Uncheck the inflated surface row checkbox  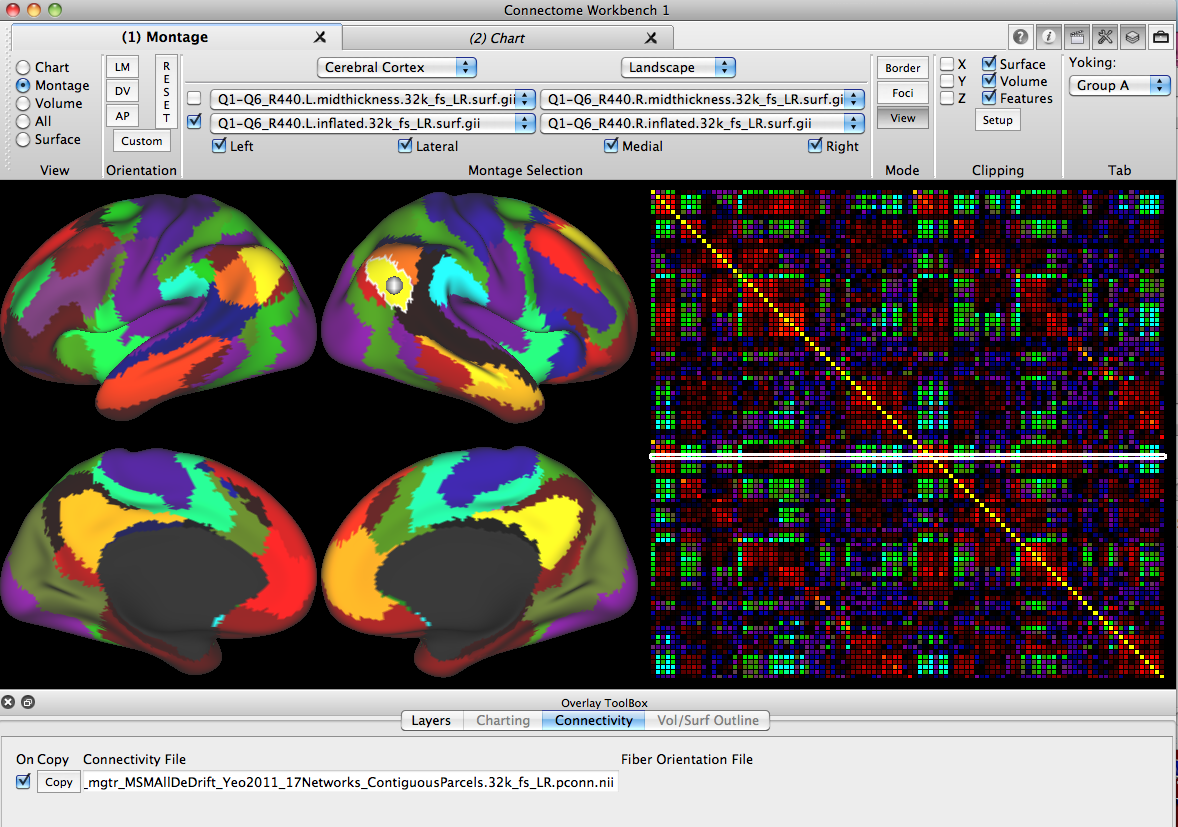tap(195, 121)
